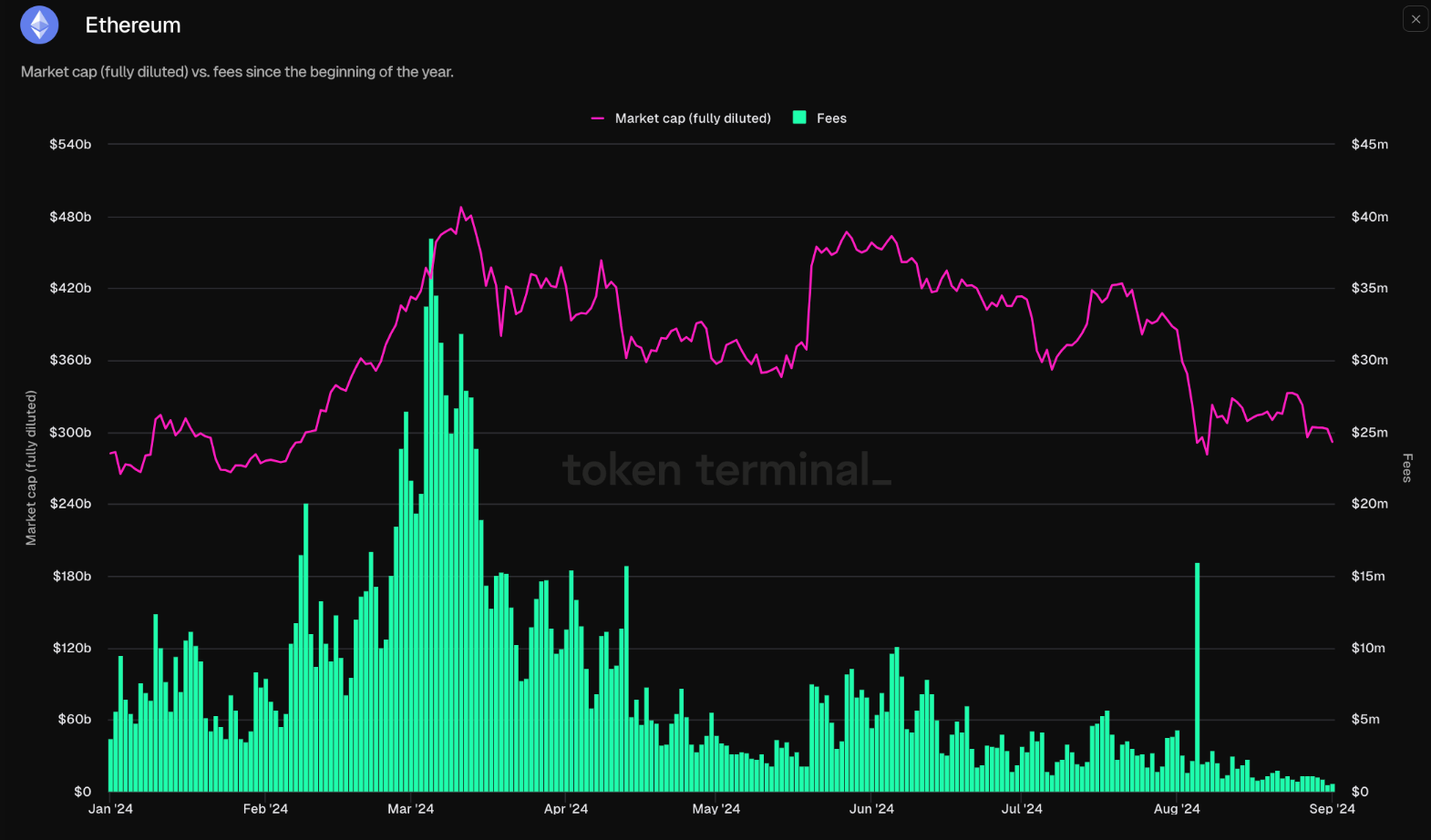Image resolution: width=1431 pixels, height=840 pixels.
Task: Click the $180b left axis label
Action: pyautogui.click(x=72, y=576)
